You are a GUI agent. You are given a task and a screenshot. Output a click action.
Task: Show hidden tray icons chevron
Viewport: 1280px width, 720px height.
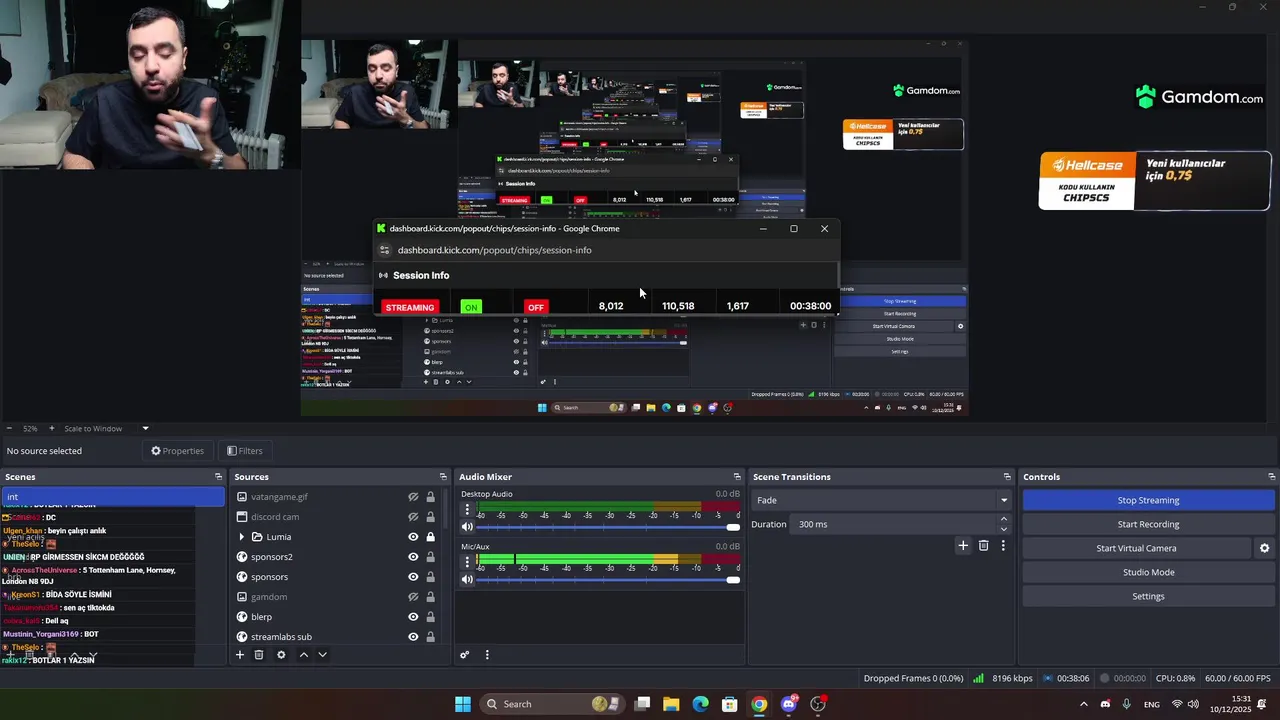point(1083,704)
